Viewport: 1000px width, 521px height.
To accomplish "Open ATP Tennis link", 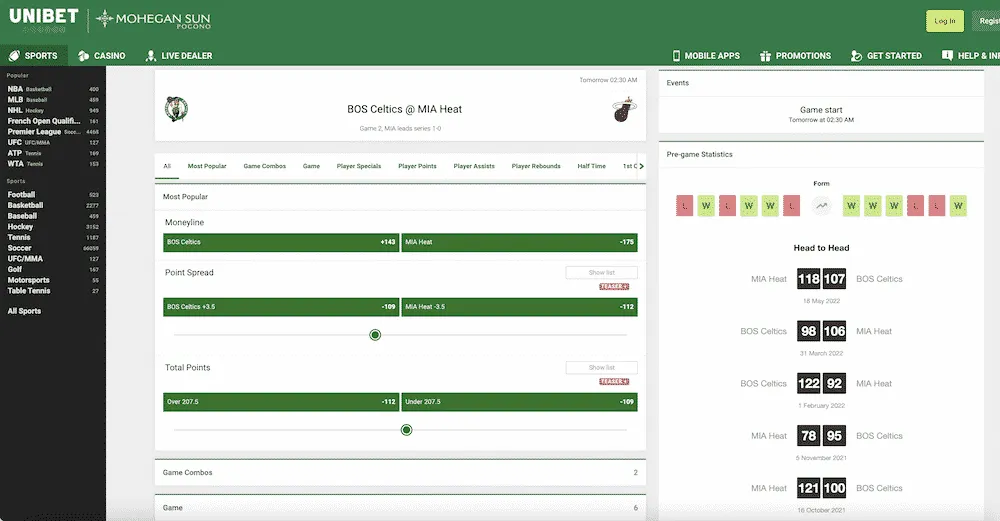I will tap(53, 153).
